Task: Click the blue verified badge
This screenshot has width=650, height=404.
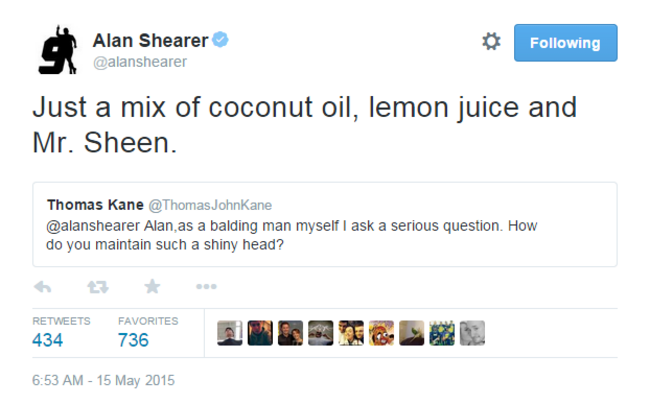Action: click(221, 40)
